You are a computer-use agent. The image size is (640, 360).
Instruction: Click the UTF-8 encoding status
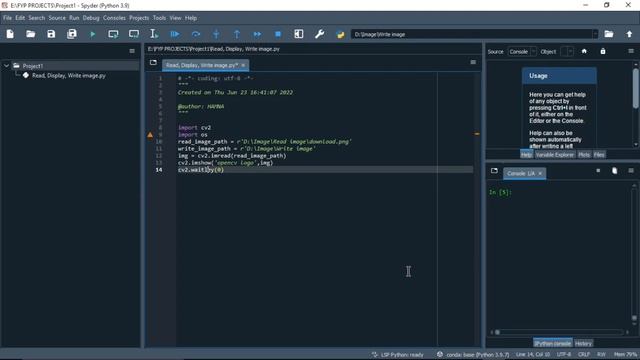point(564,354)
